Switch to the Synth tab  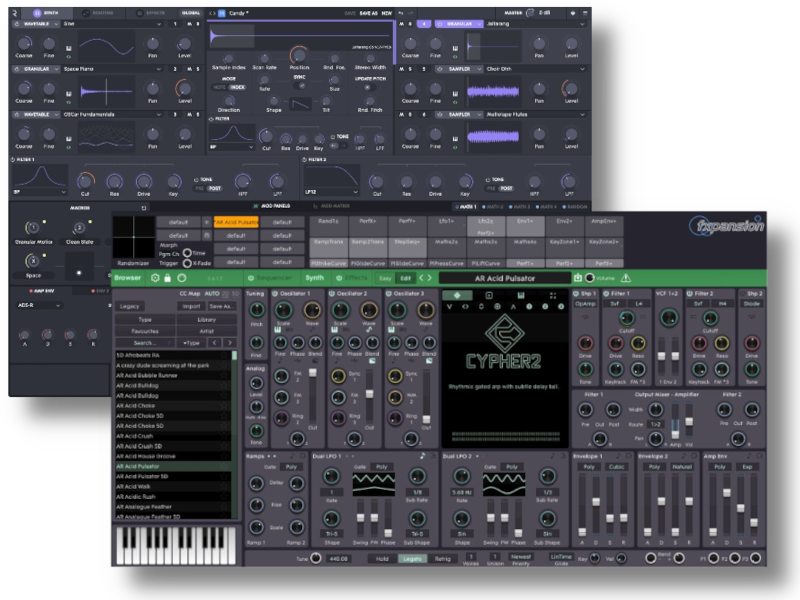pos(316,278)
